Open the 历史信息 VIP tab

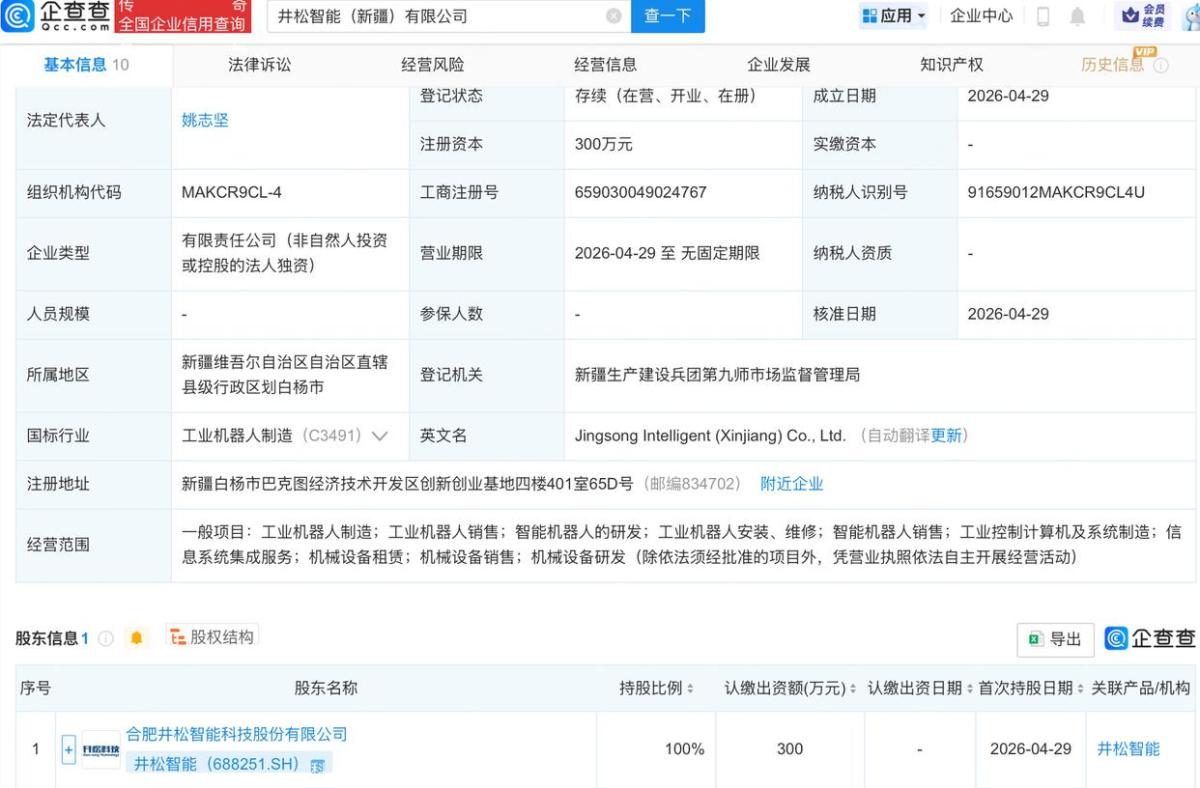1113,65
